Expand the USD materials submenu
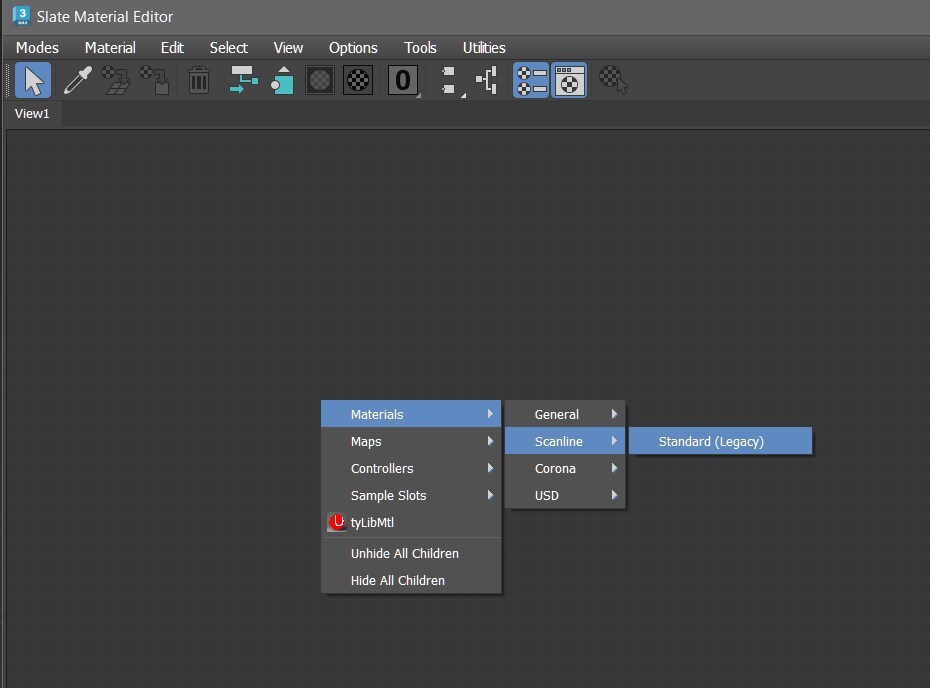 point(565,495)
